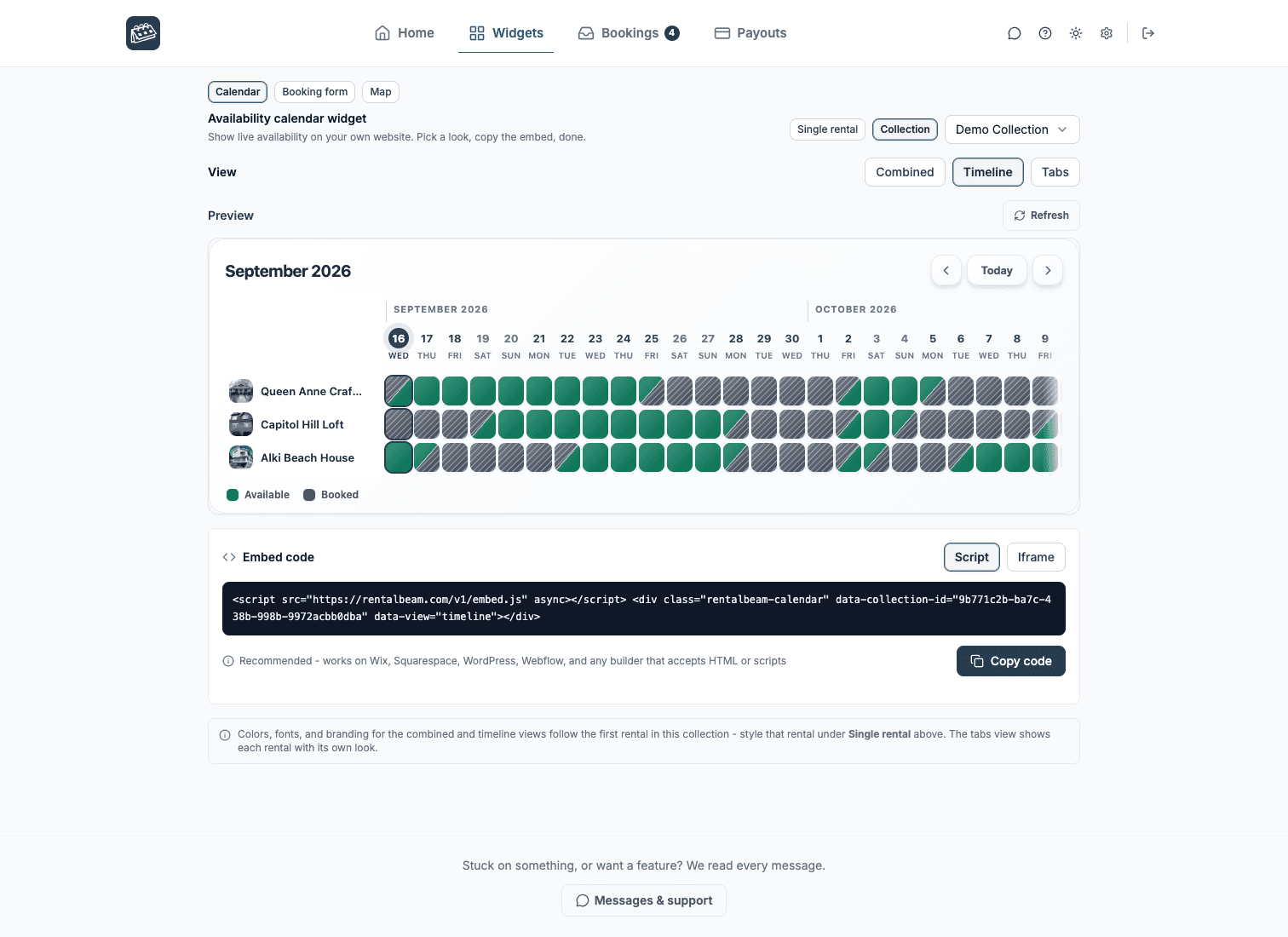Click the info icon beside Colors, fonts note
The width and height of the screenshot is (1288, 937).
(x=225, y=735)
